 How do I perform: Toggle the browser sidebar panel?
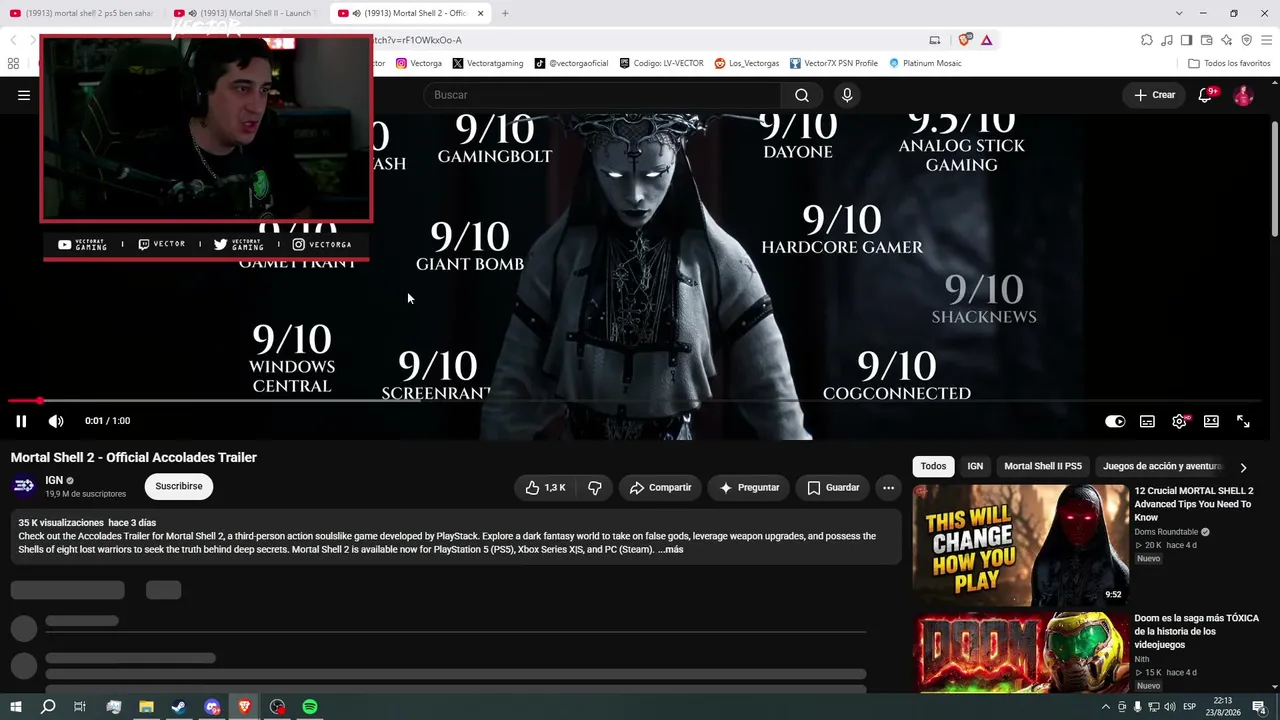1186,40
